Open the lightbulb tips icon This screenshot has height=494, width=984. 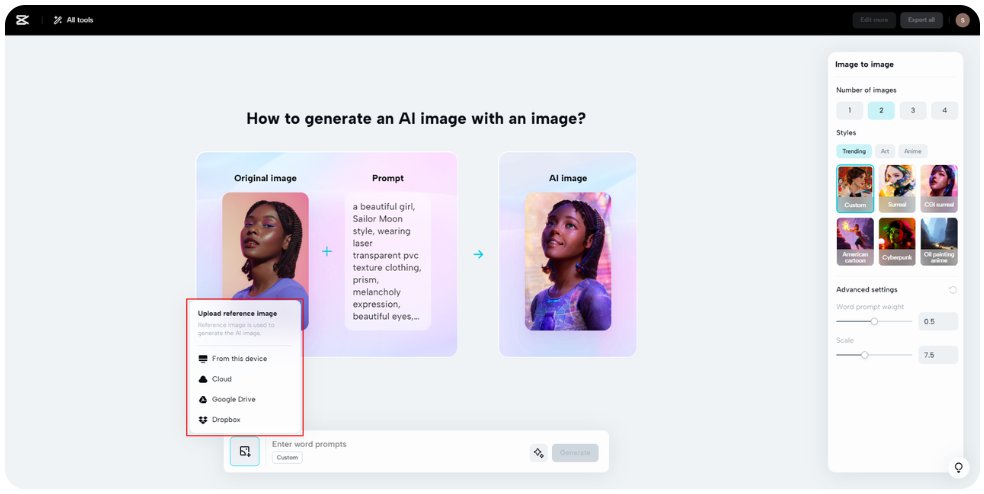tap(958, 468)
